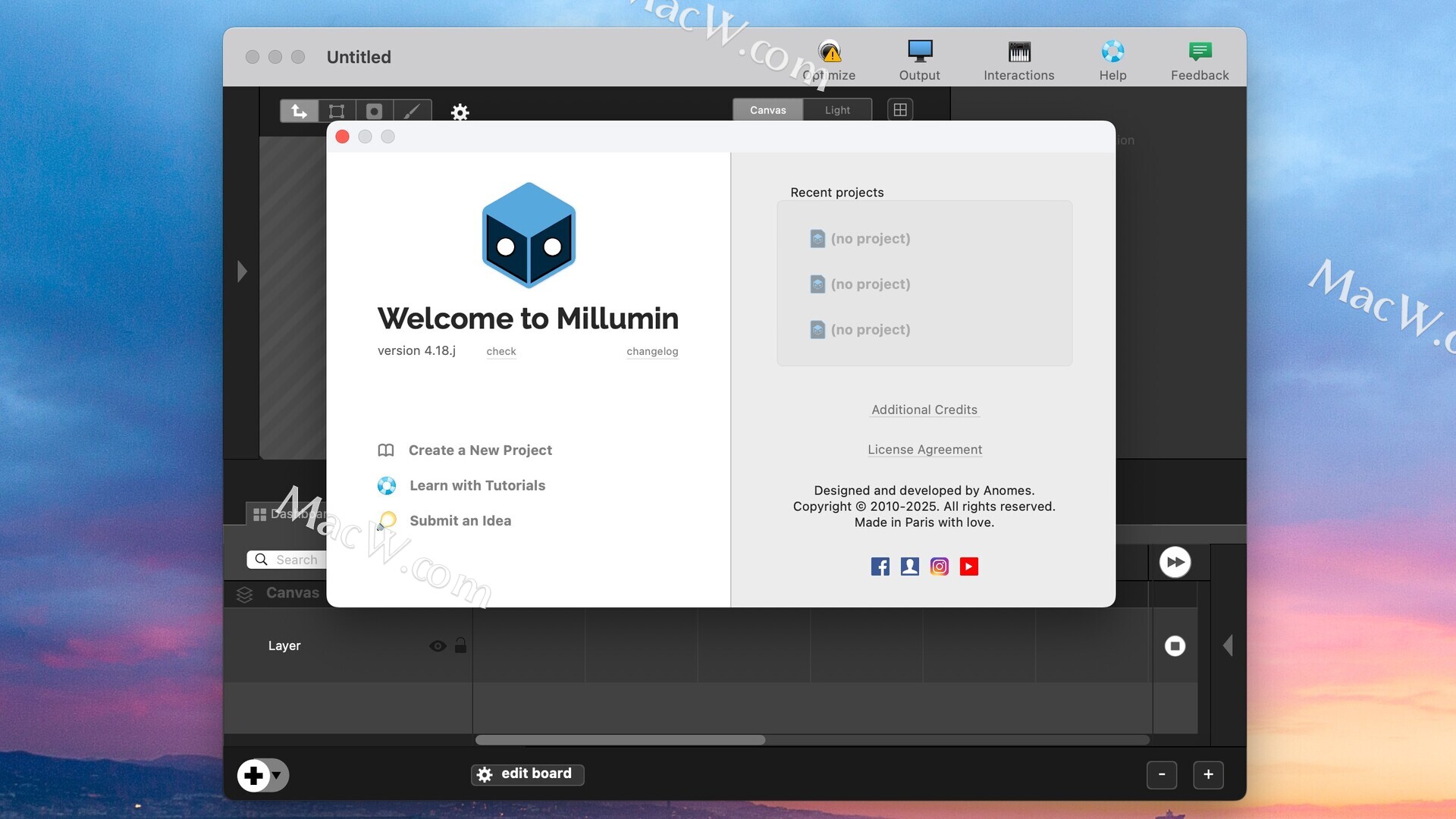This screenshot has width=1456, height=819.
Task: Click the plus zoom button
Action: tap(1208, 774)
